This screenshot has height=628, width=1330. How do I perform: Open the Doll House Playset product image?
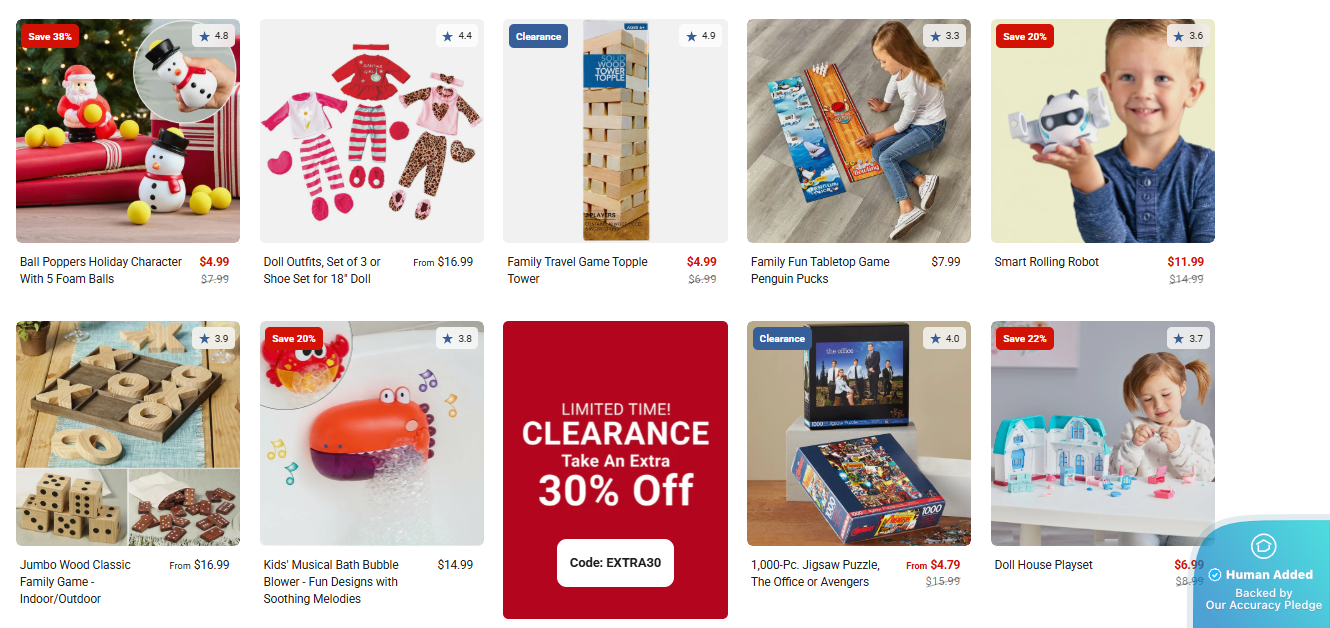1102,433
